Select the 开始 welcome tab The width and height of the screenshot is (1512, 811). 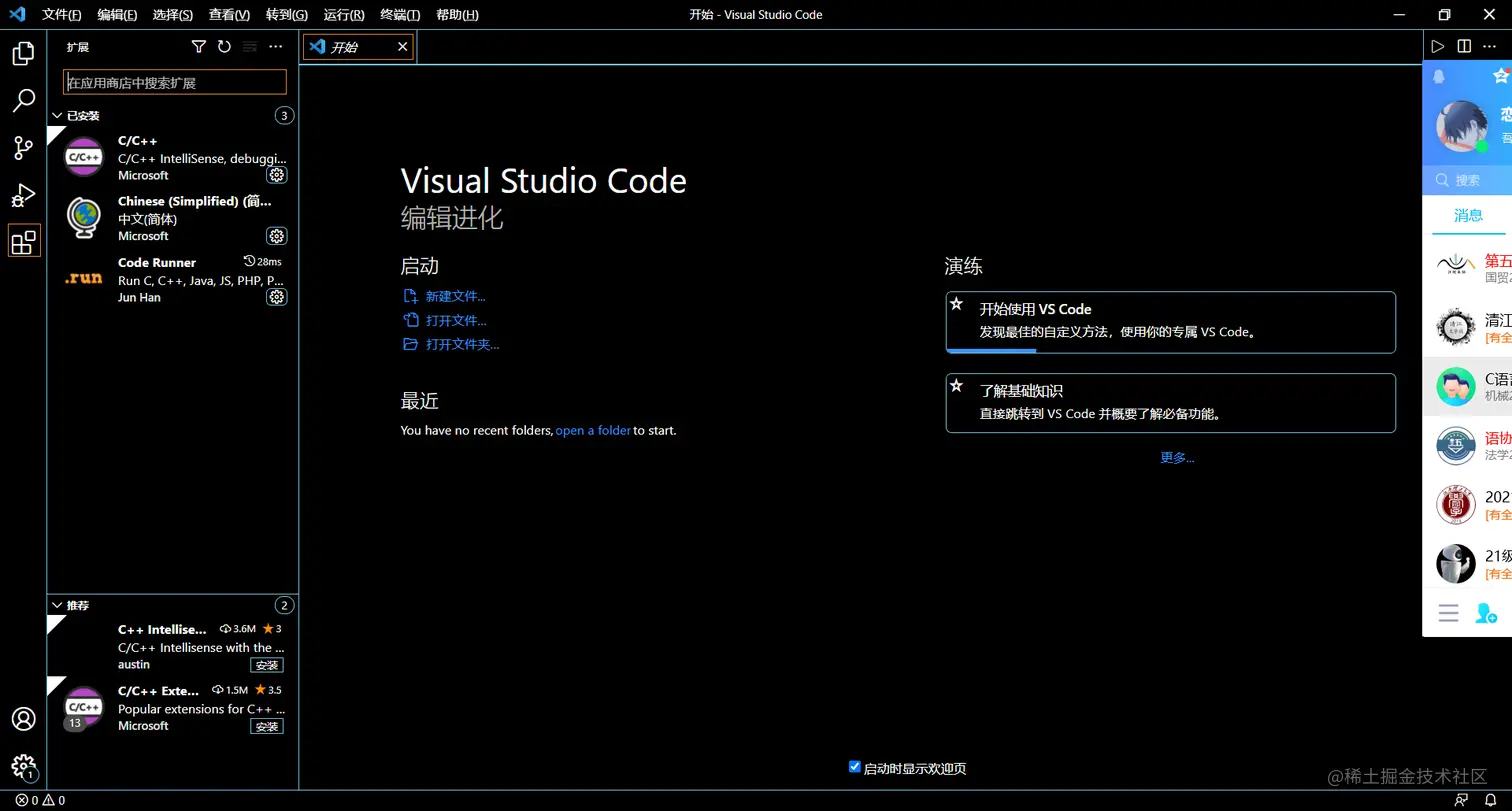click(358, 47)
